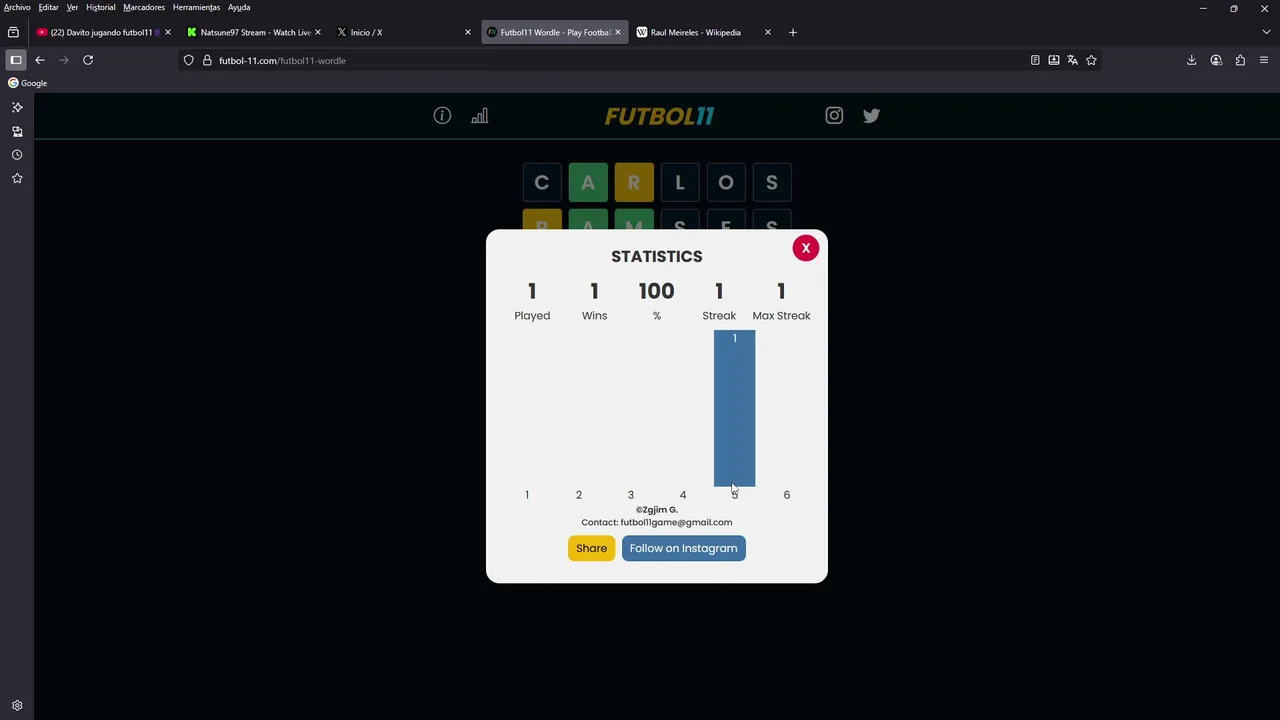Close the Natsune97 Stream tab
This screenshot has width=1280, height=720.
pyautogui.click(x=318, y=32)
